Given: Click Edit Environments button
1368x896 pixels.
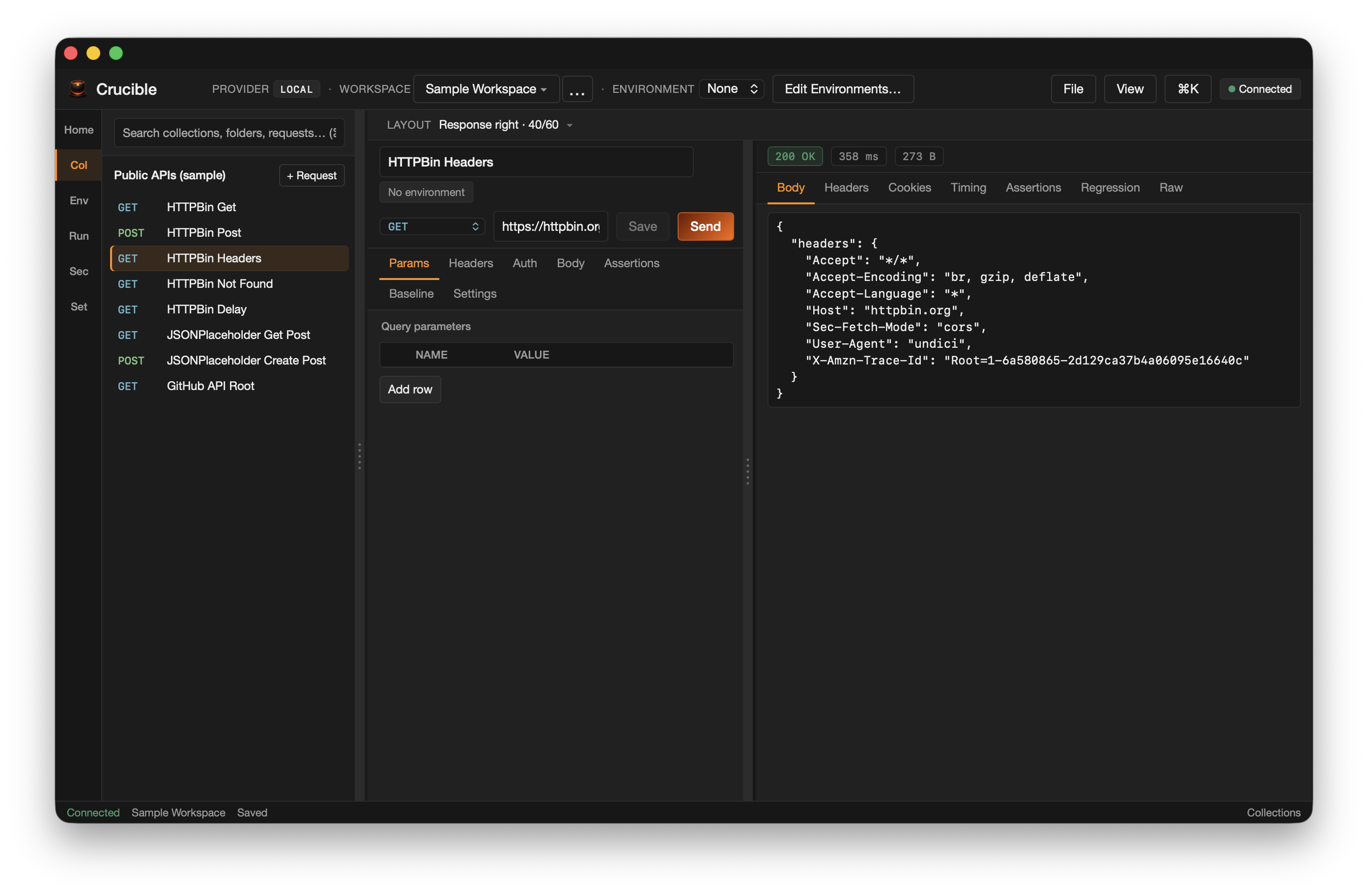Looking at the screenshot, I should [x=843, y=89].
